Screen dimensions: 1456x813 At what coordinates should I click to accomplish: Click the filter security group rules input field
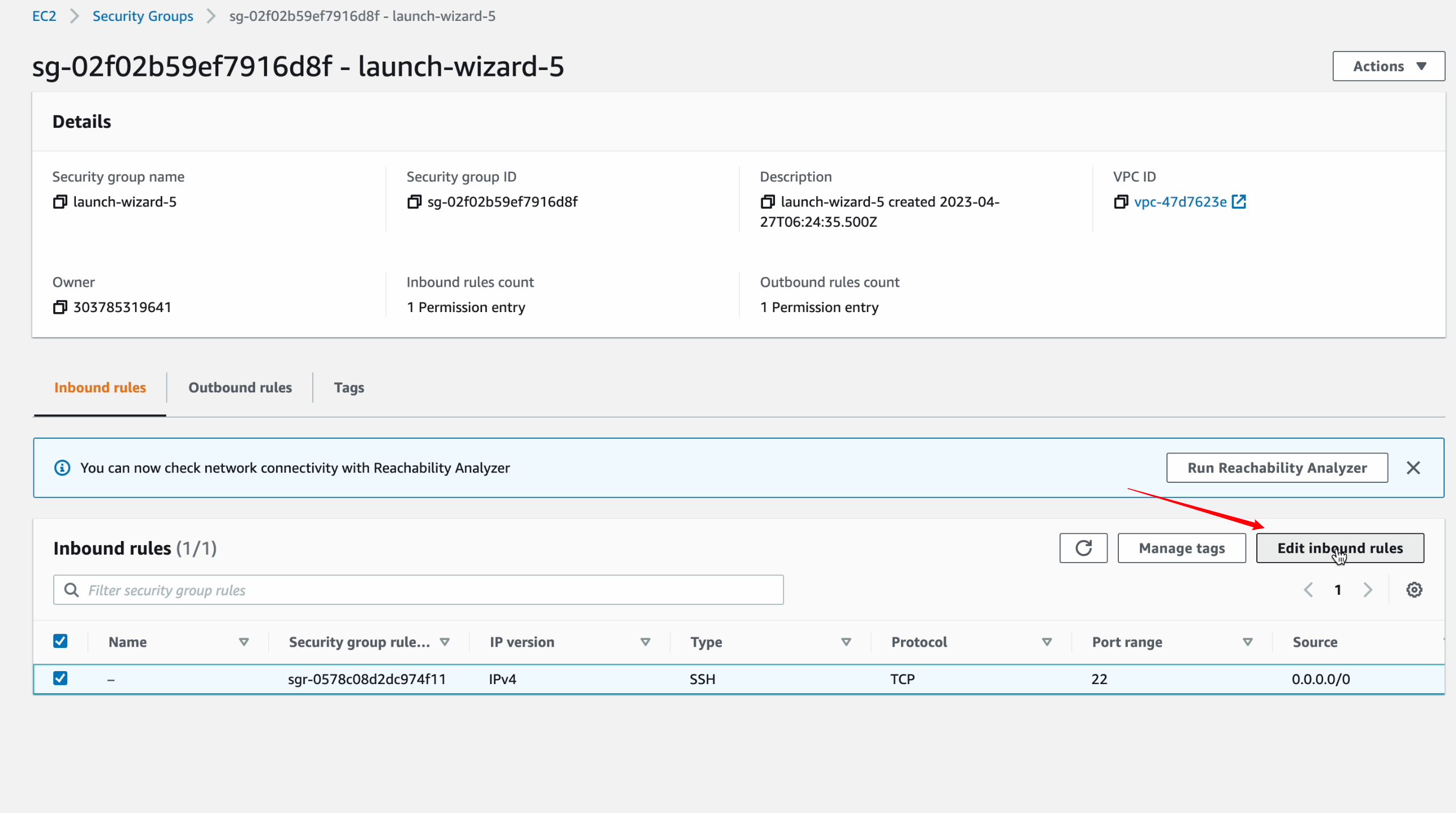[418, 590]
